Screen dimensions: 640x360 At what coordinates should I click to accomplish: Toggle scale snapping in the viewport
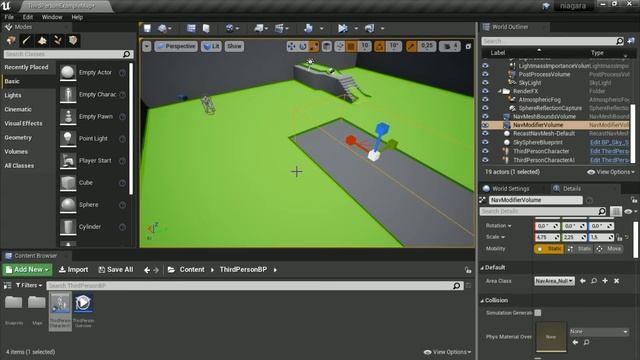[x=411, y=47]
